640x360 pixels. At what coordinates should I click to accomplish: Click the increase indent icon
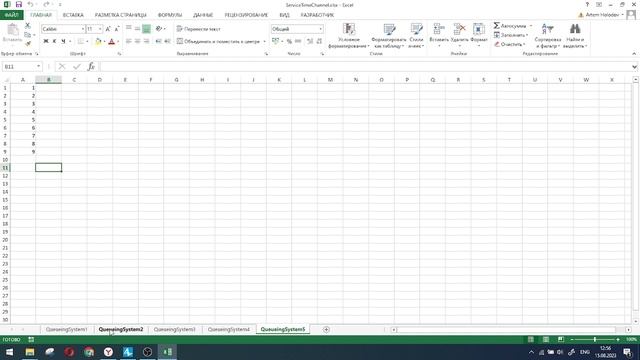(167, 41)
